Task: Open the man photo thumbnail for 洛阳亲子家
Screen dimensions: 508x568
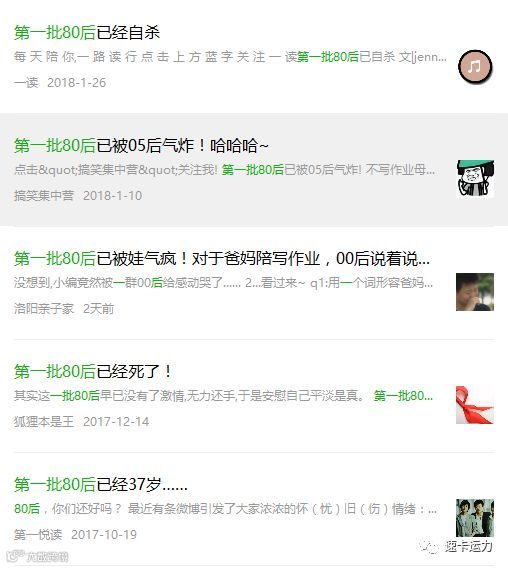Action: (475, 292)
